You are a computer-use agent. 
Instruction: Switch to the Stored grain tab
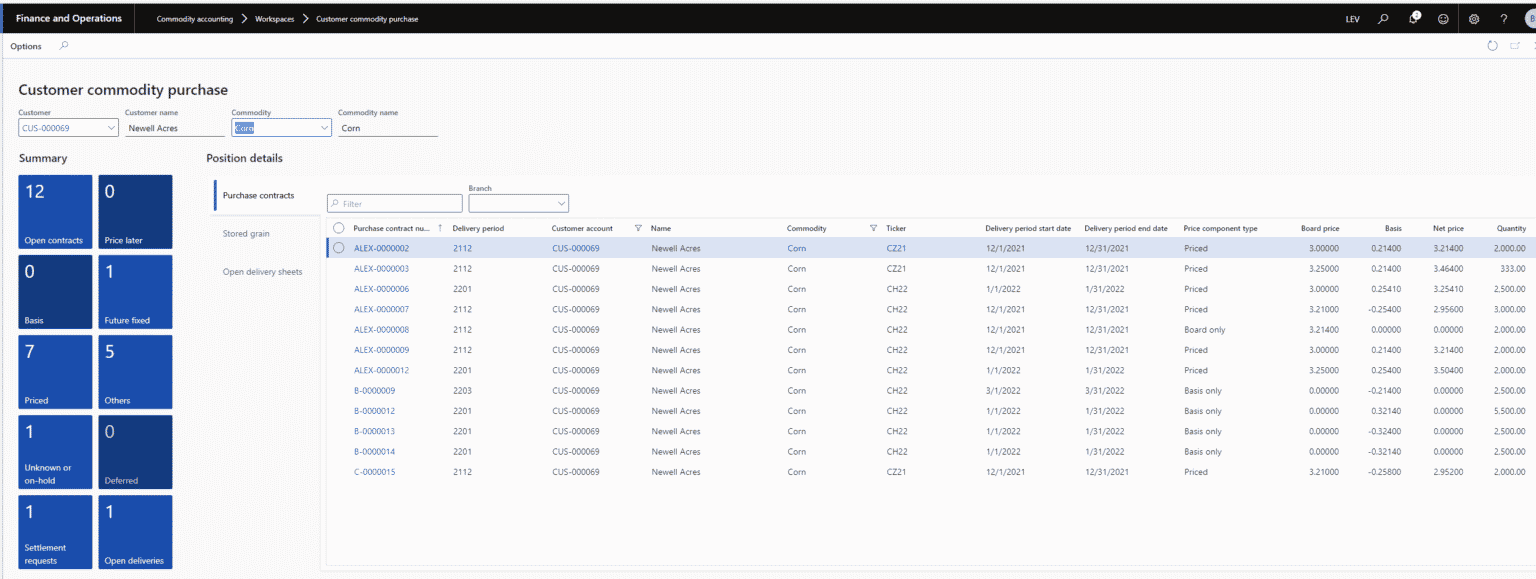[x=246, y=233]
